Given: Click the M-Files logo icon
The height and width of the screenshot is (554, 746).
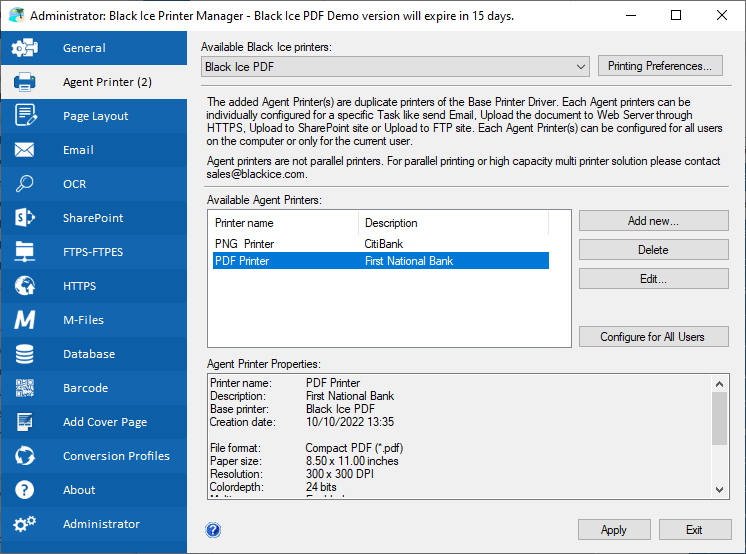Looking at the screenshot, I should coord(25,320).
